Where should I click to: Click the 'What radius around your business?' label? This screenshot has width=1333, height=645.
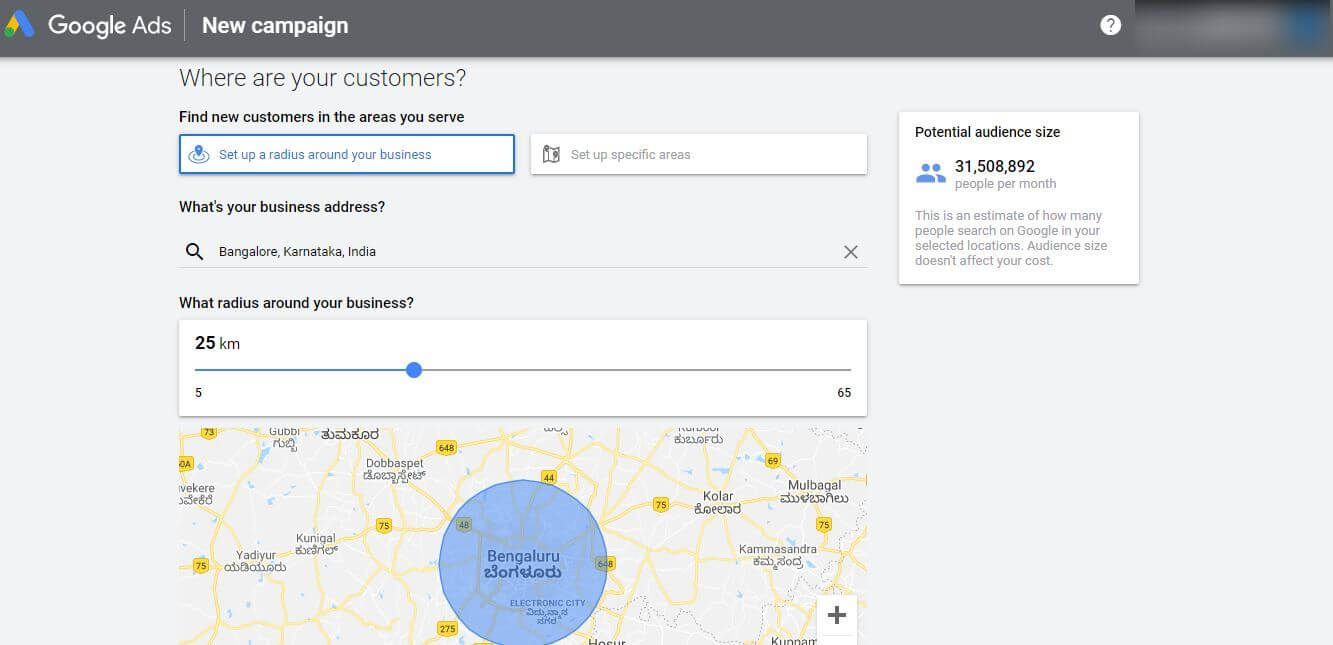(x=296, y=303)
